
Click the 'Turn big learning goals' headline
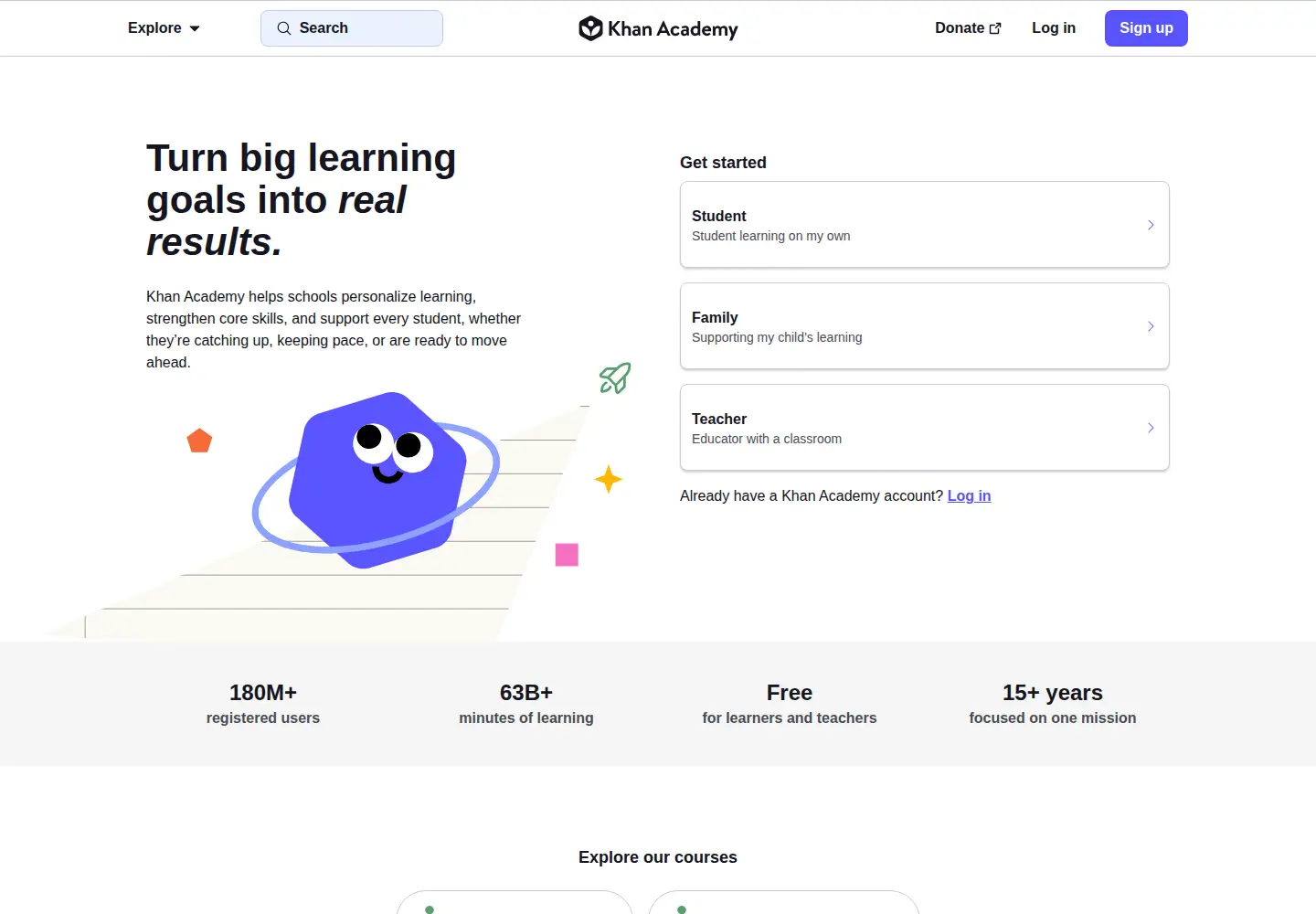(x=302, y=200)
